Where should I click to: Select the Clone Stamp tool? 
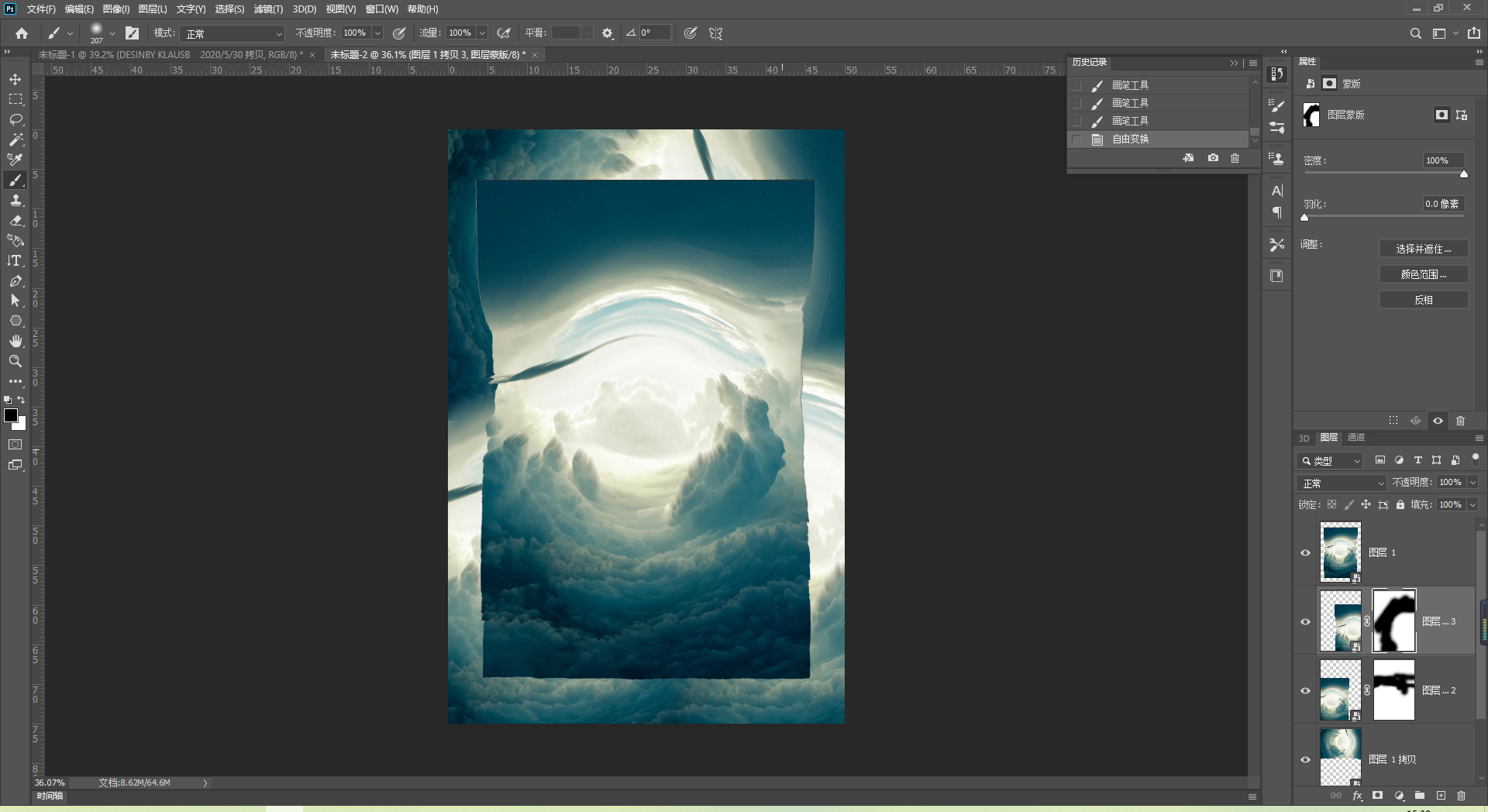coord(15,200)
